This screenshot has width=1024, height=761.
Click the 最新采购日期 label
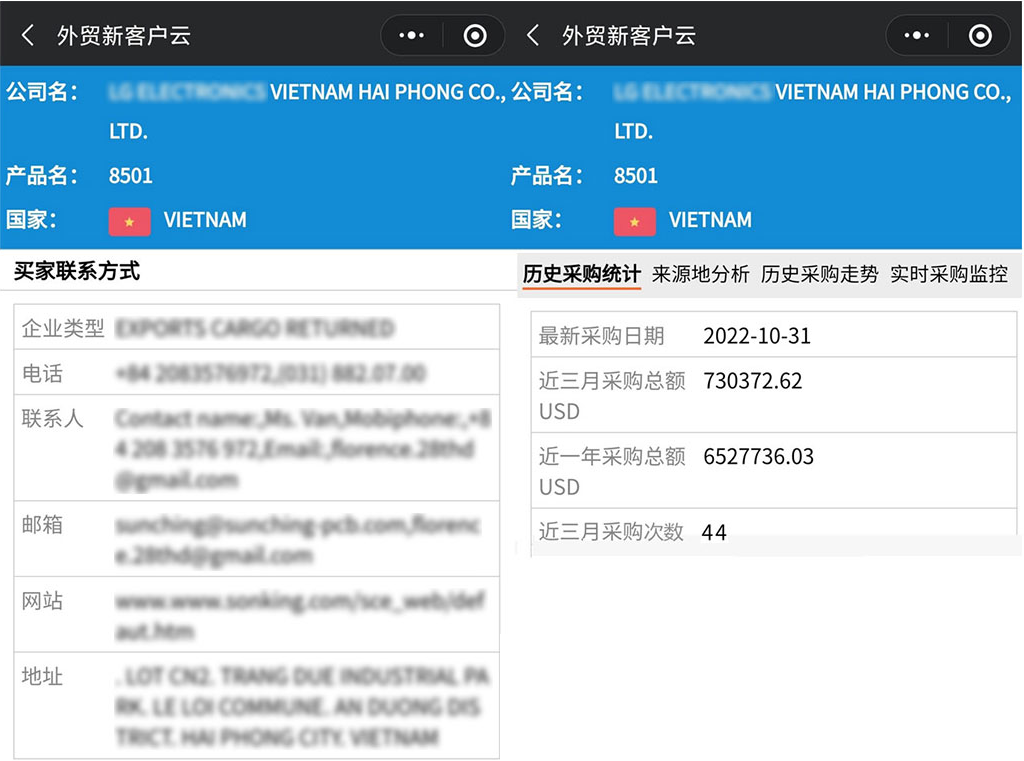tap(601, 336)
